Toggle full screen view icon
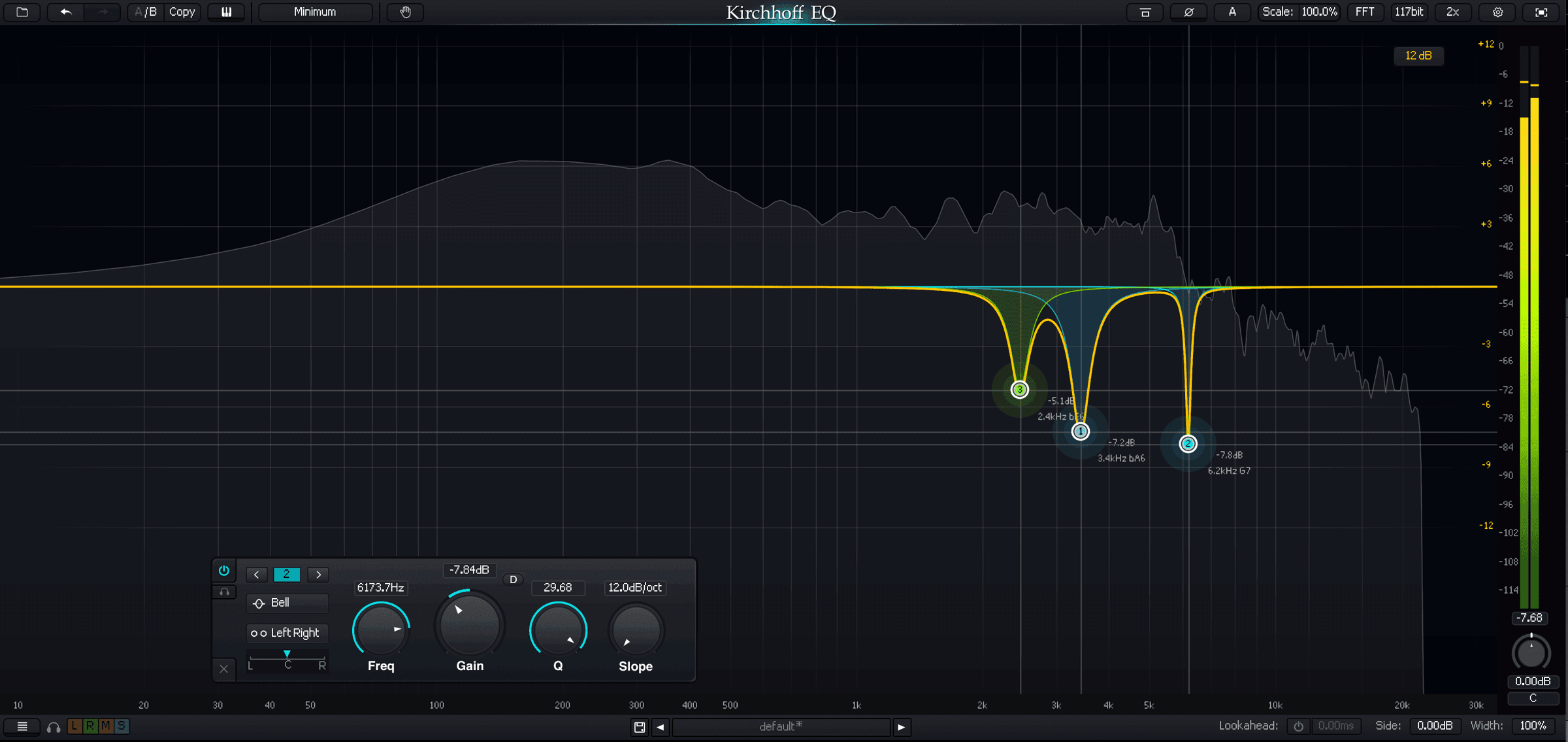The height and width of the screenshot is (742, 1568). tap(1541, 12)
